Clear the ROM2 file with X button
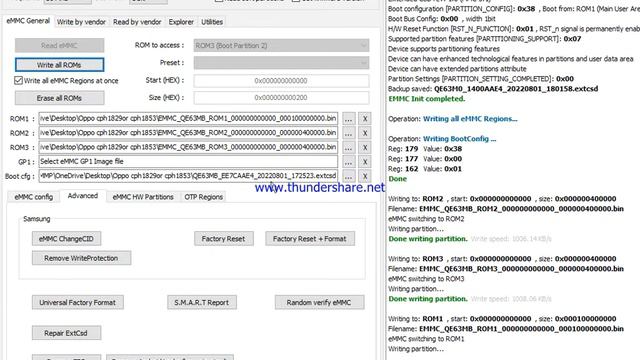The height and width of the screenshot is (360, 640). click(365, 133)
